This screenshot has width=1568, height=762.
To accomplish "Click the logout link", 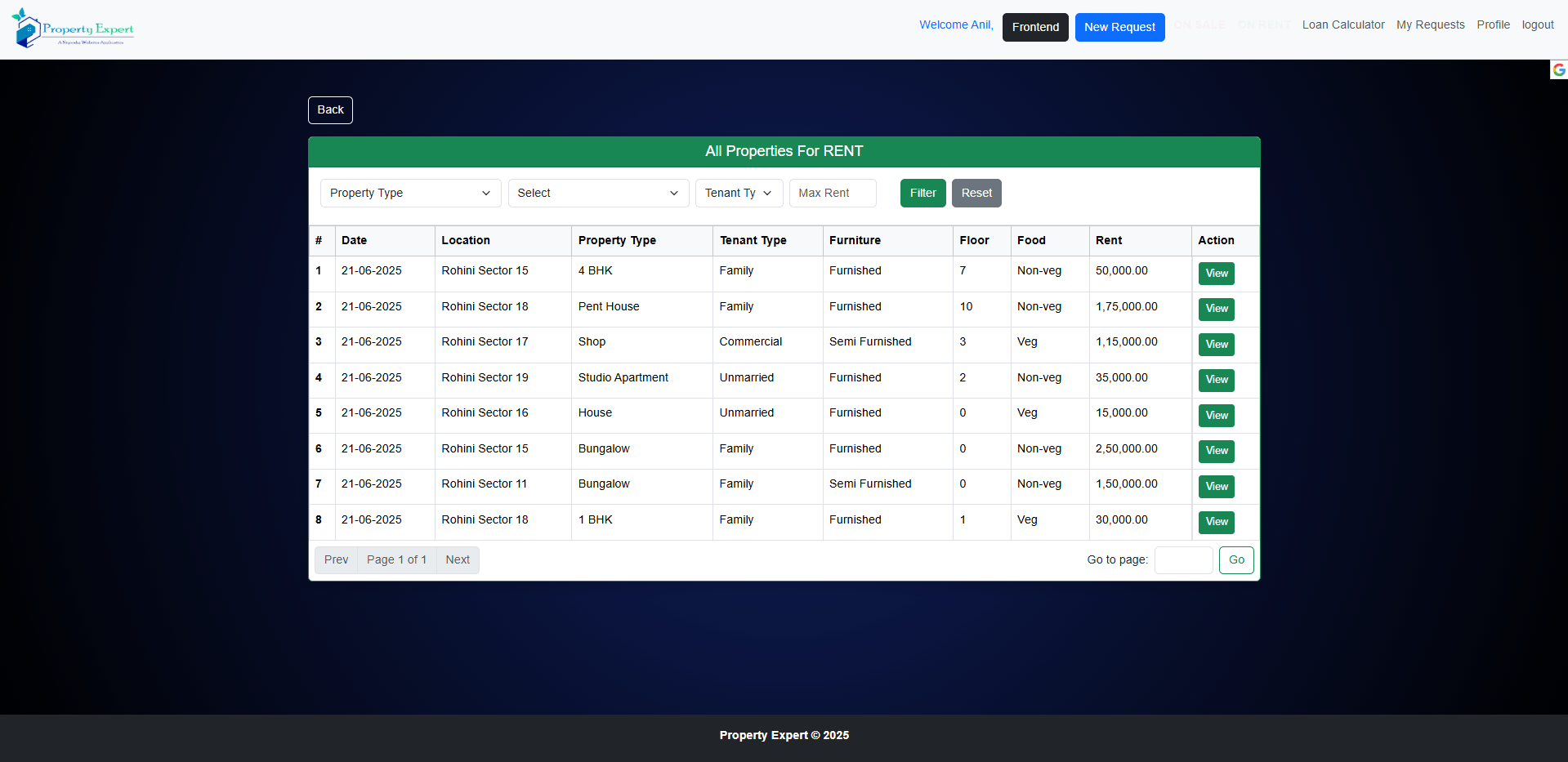I will [1537, 25].
